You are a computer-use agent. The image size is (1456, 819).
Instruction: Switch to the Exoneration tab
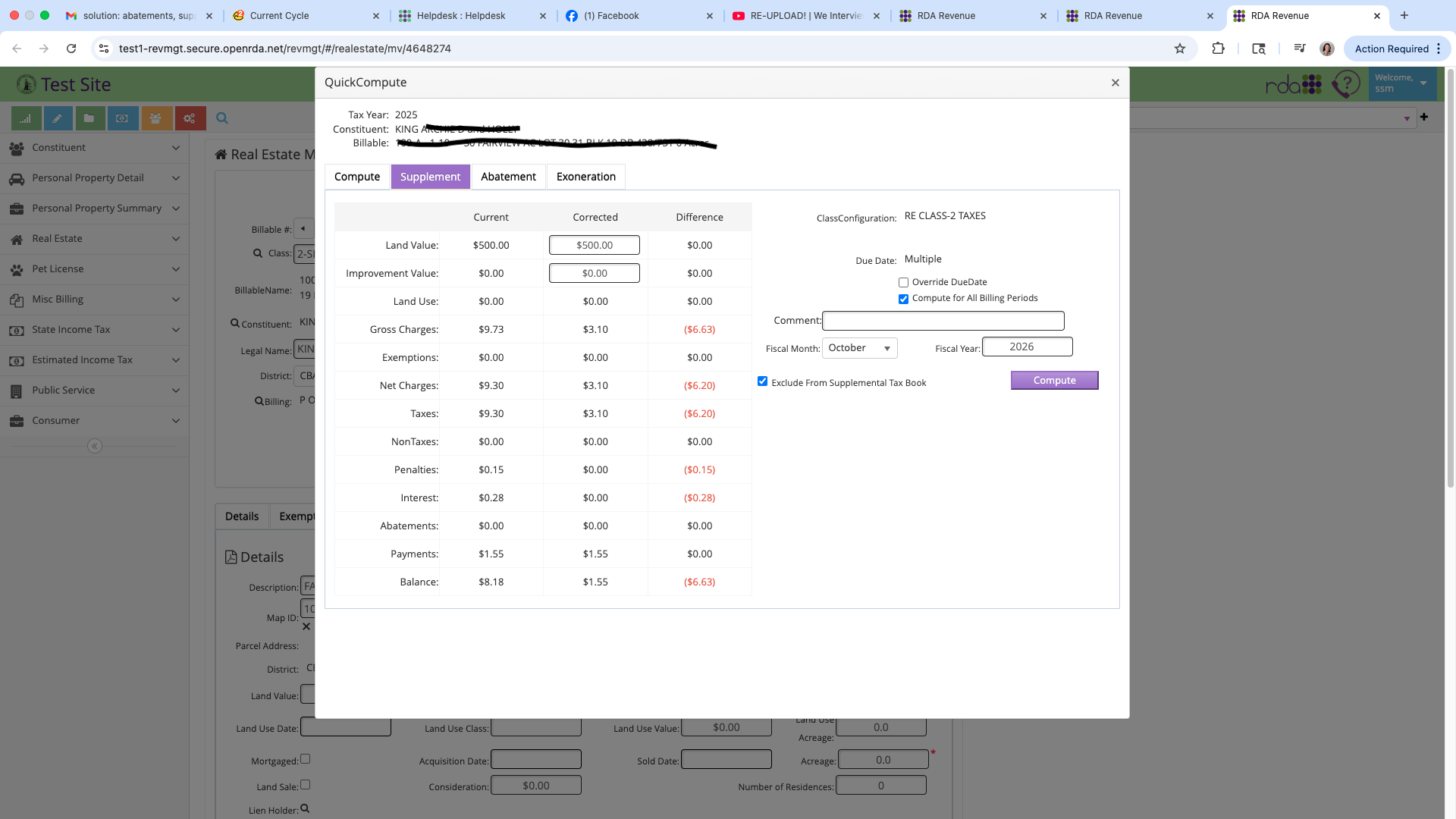coord(585,177)
